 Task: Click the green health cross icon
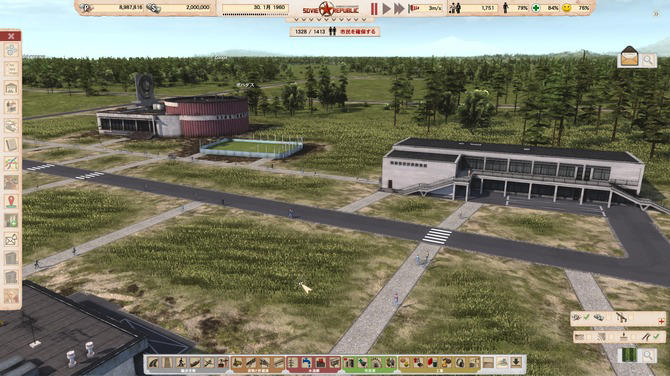[x=536, y=8]
